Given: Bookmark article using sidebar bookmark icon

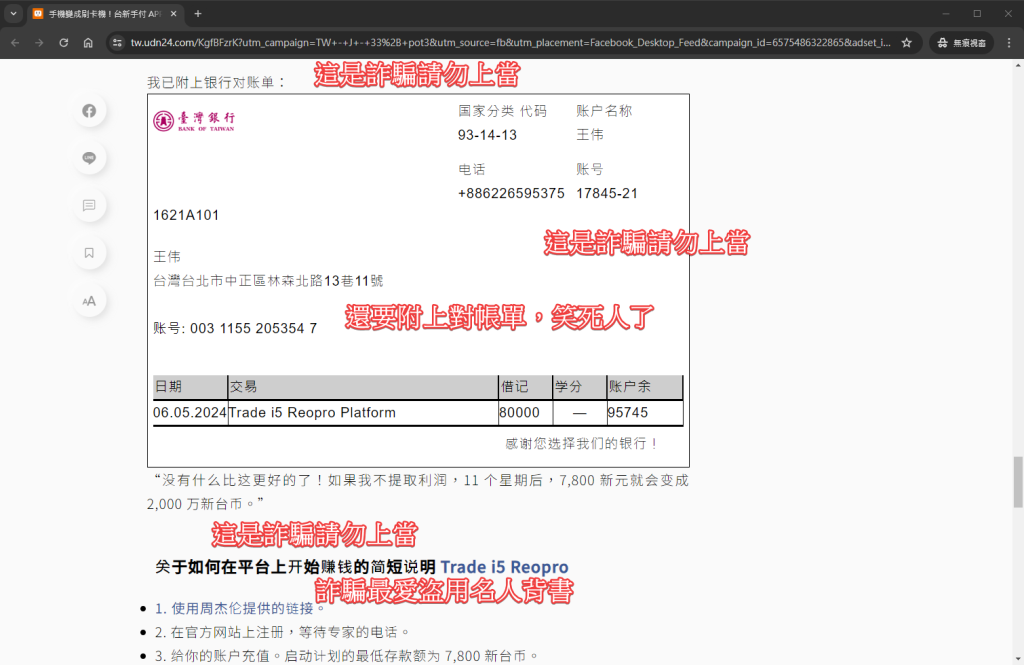Looking at the screenshot, I should (89, 253).
